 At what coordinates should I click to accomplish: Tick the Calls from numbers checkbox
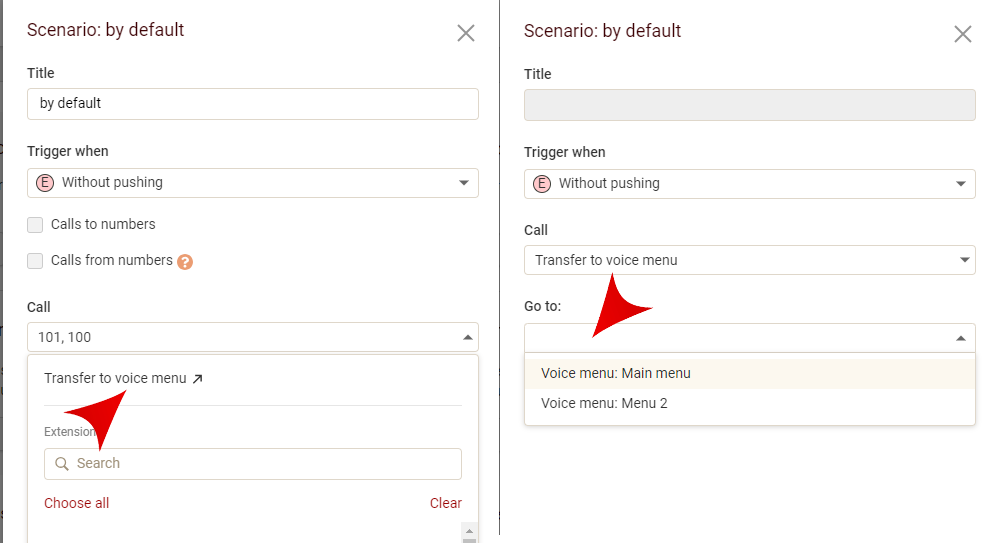[x=36, y=261]
